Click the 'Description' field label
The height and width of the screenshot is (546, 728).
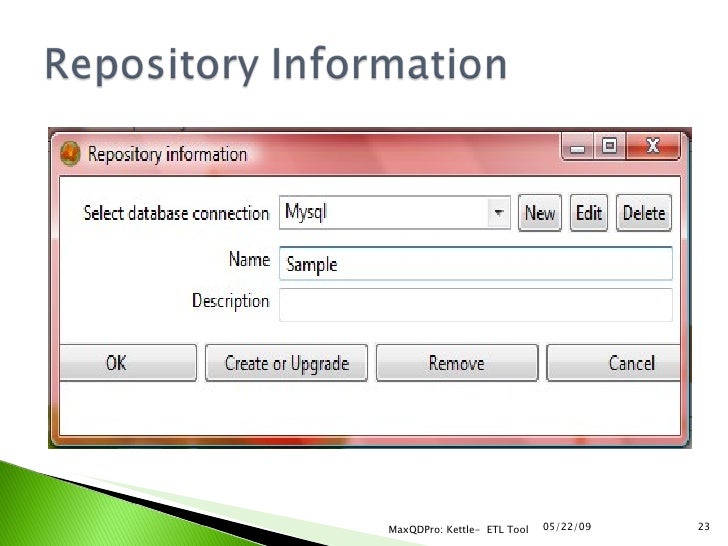coord(231,301)
